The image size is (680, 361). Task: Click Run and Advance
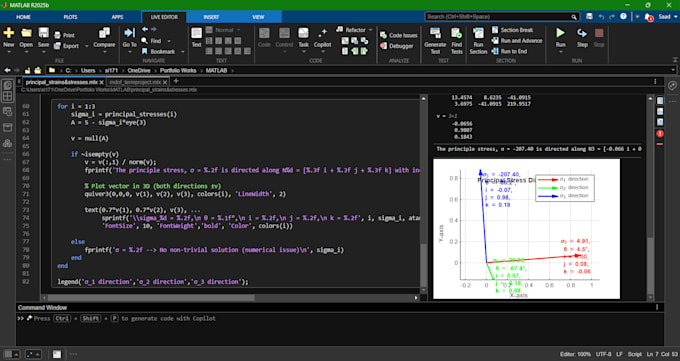point(517,40)
